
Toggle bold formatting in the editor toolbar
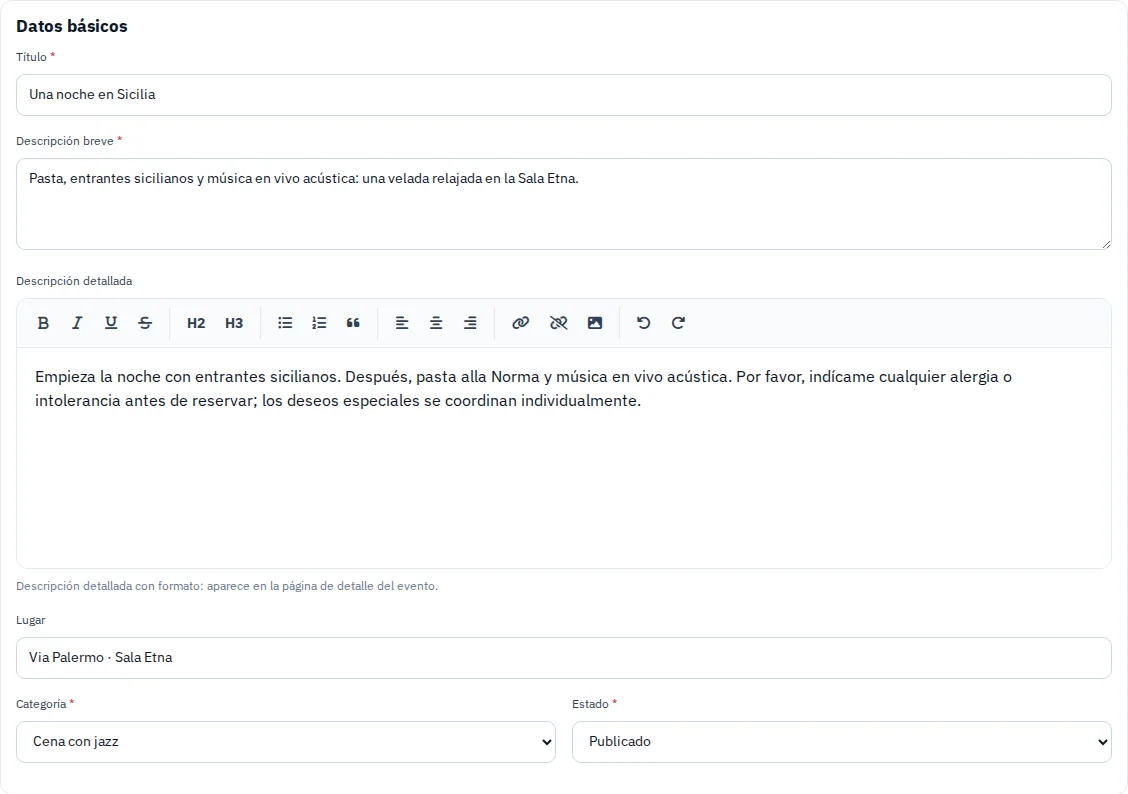43,323
